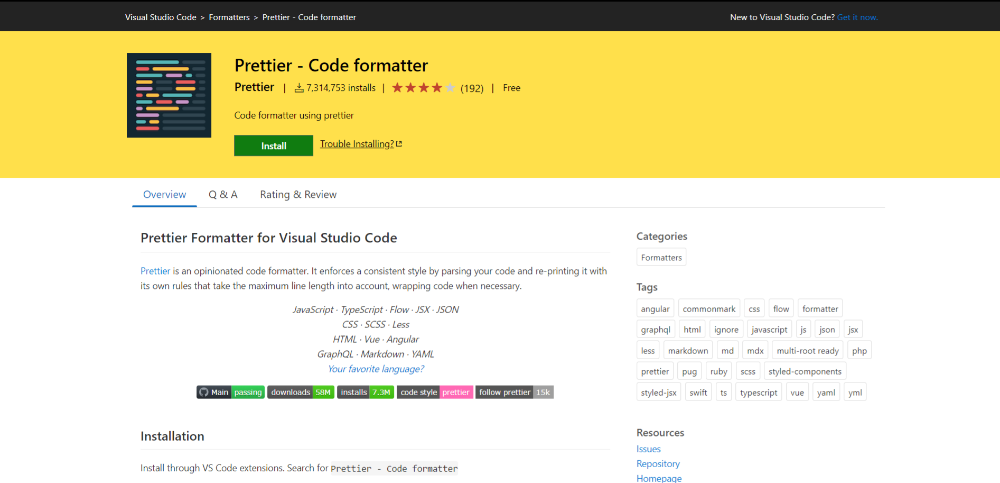Click the installs download icon
The width and height of the screenshot is (1000, 483).
coord(299,88)
